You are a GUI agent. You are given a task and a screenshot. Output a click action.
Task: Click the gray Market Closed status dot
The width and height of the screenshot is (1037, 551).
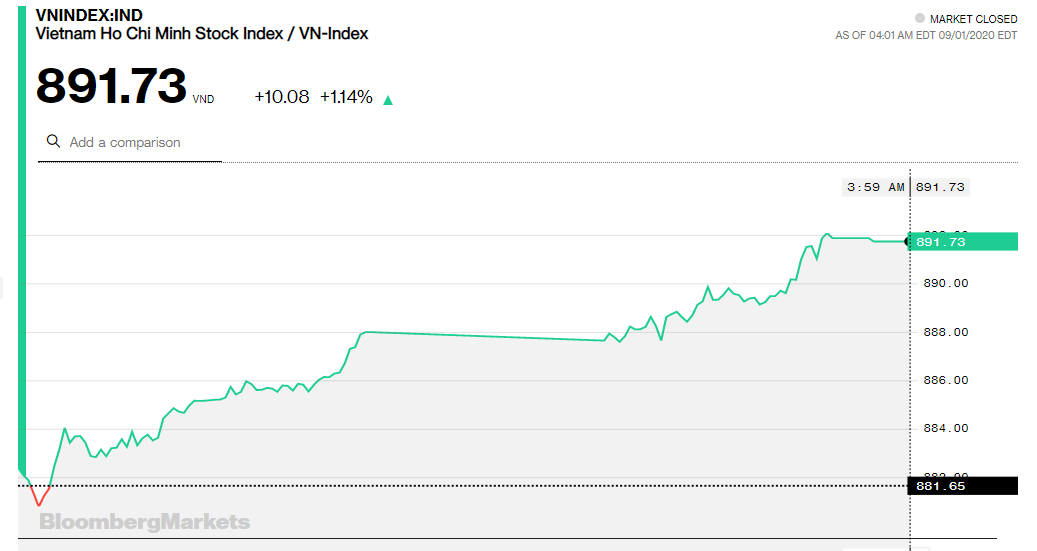point(919,19)
